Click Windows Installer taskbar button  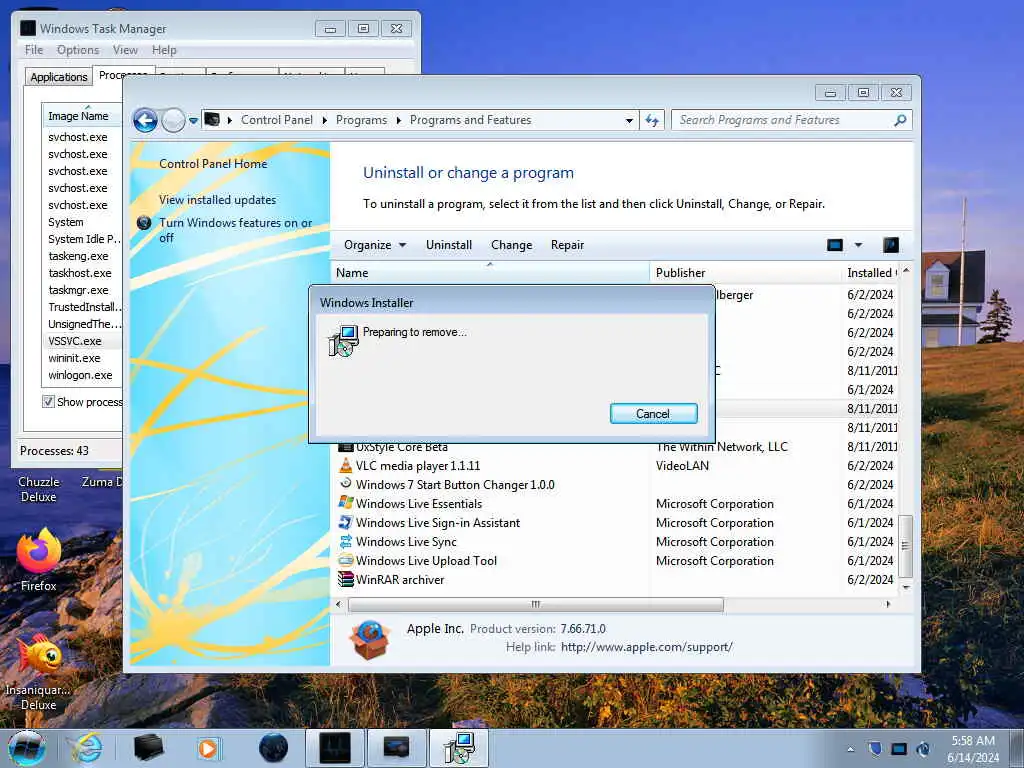[x=458, y=748]
